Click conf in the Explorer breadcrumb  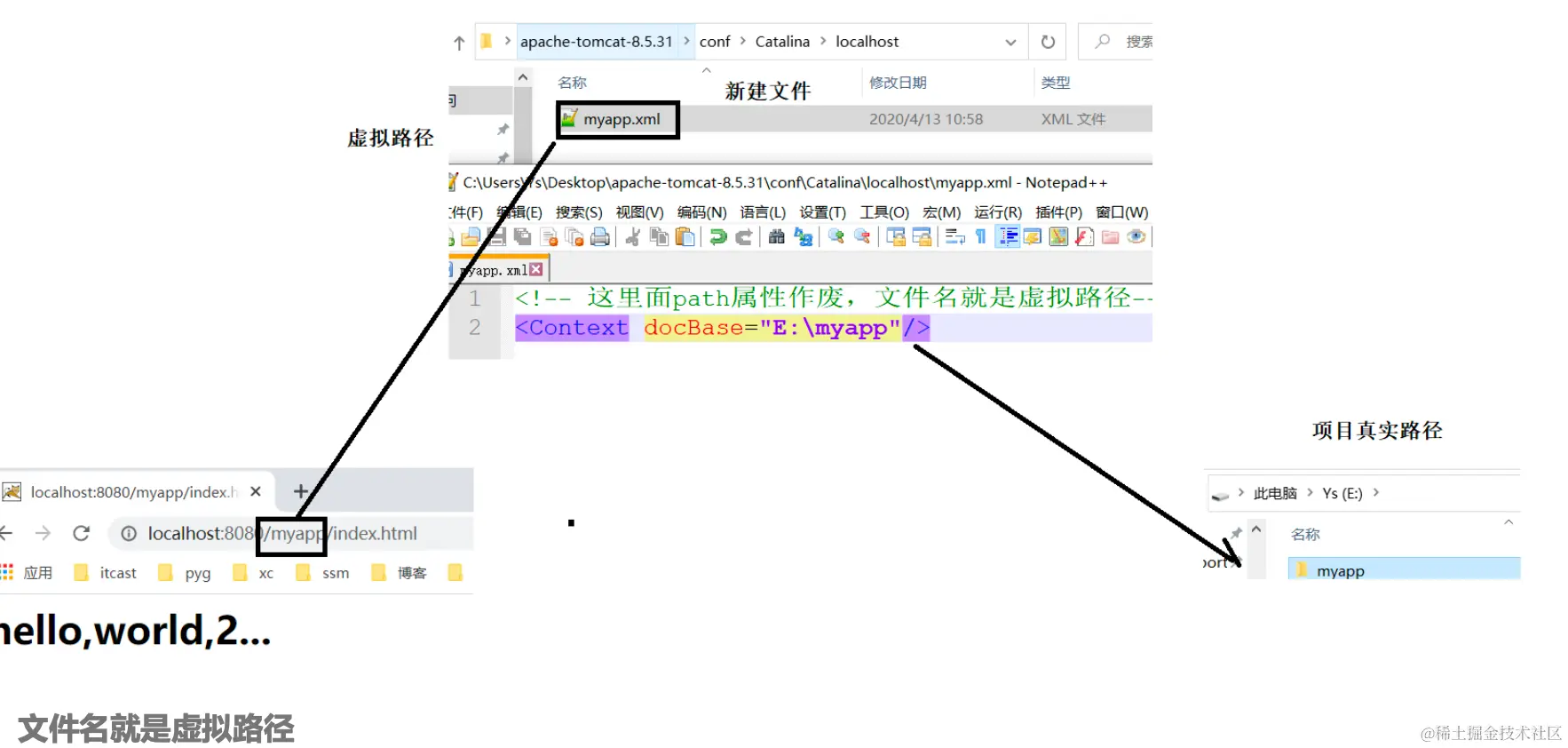coord(715,42)
